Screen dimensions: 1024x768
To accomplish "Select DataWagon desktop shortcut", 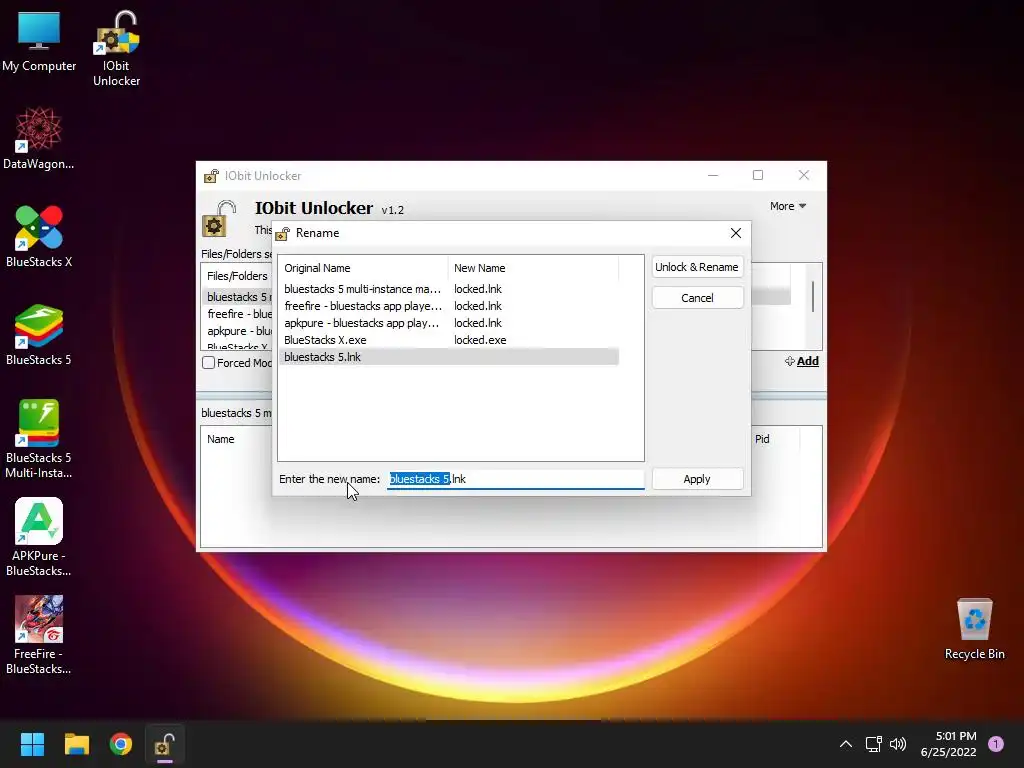I will [39, 138].
